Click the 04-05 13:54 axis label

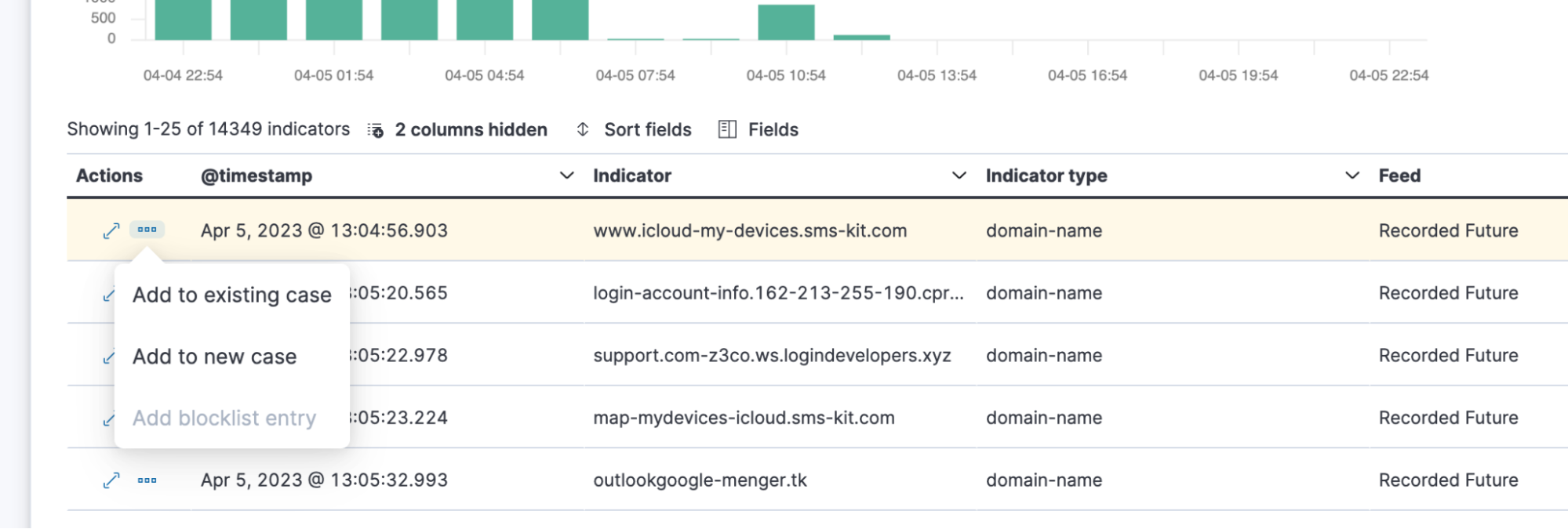[937, 75]
